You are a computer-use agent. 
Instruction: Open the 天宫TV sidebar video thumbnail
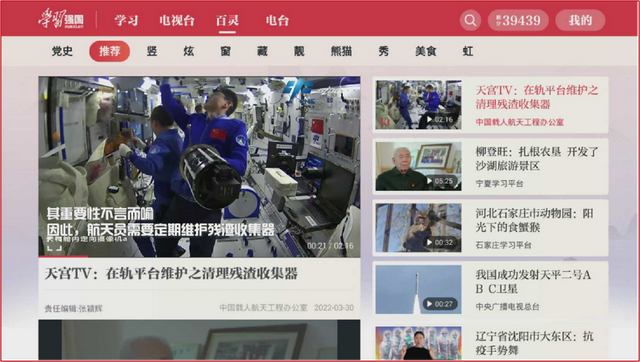(x=418, y=105)
